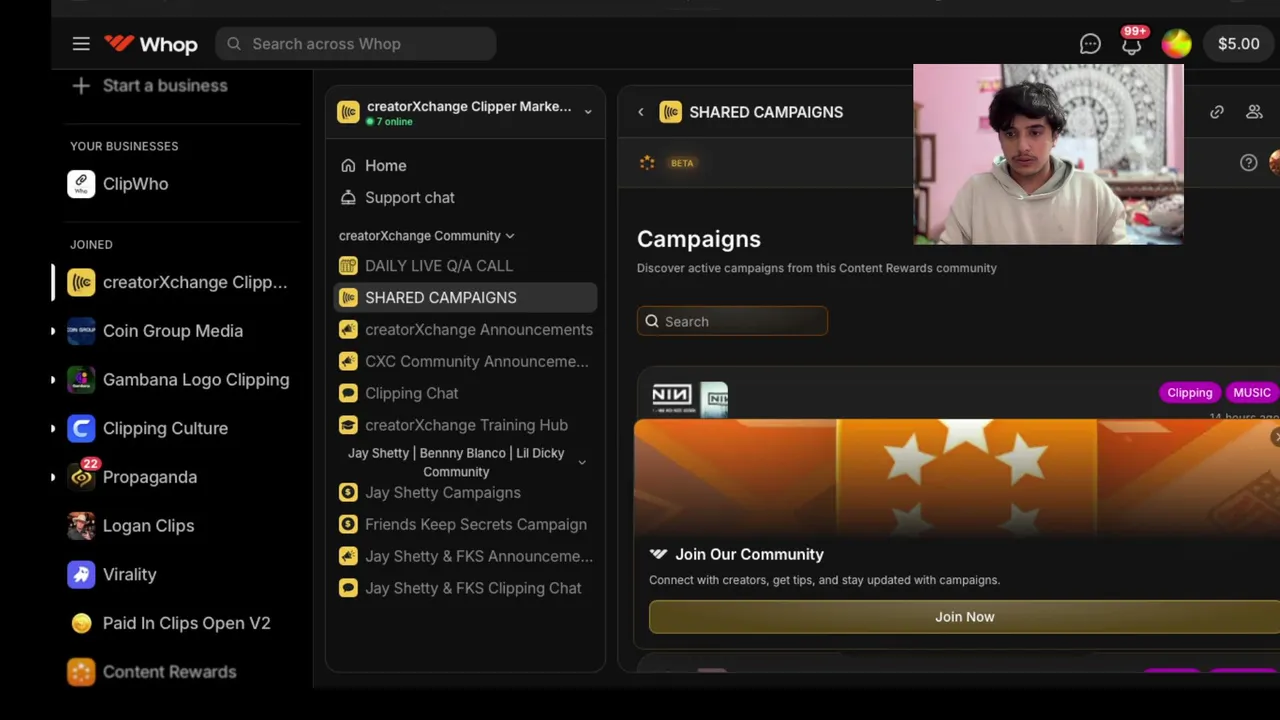Click the BETA badge

pos(682,163)
